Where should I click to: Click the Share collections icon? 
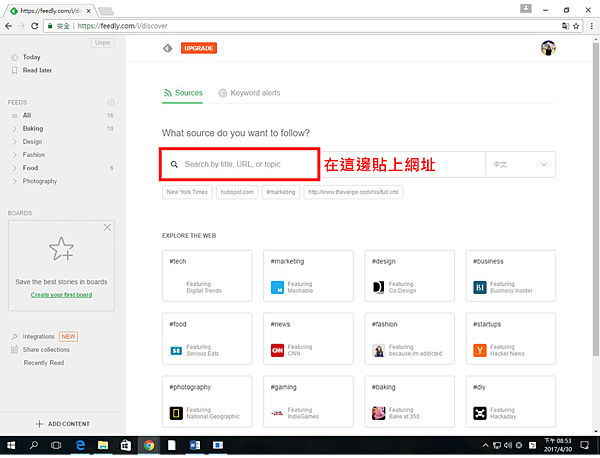[15, 350]
